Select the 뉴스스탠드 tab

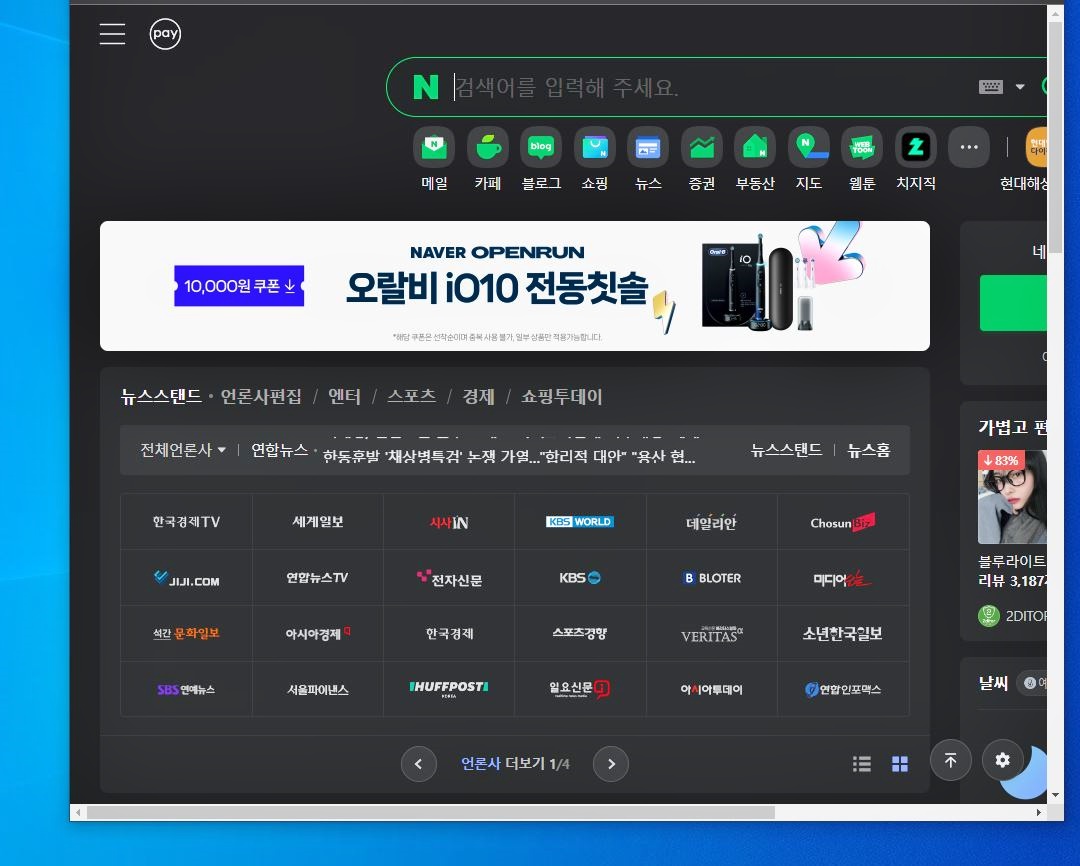[x=160, y=396]
